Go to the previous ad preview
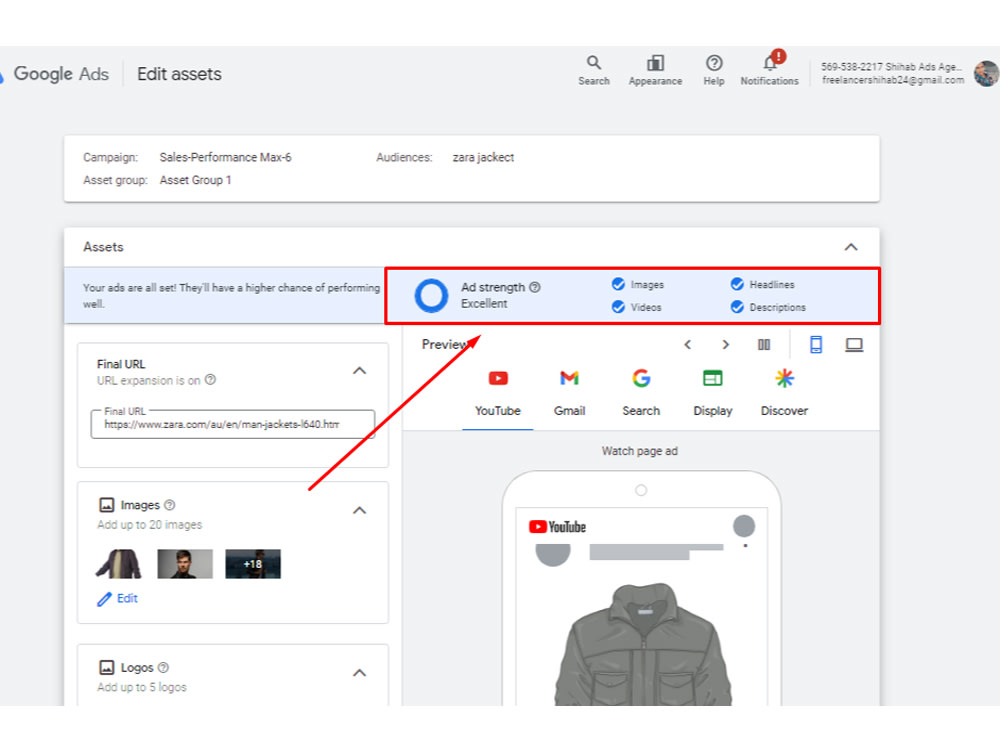Screen dimensions: 1000x750 [x=688, y=345]
